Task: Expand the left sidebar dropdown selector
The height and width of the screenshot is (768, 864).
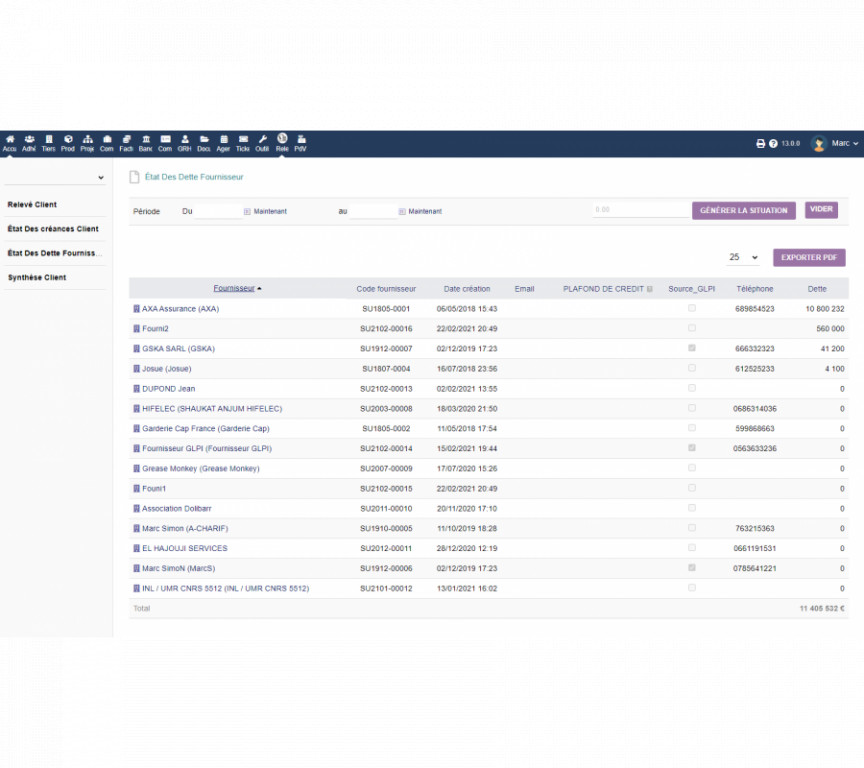Action: click(55, 178)
